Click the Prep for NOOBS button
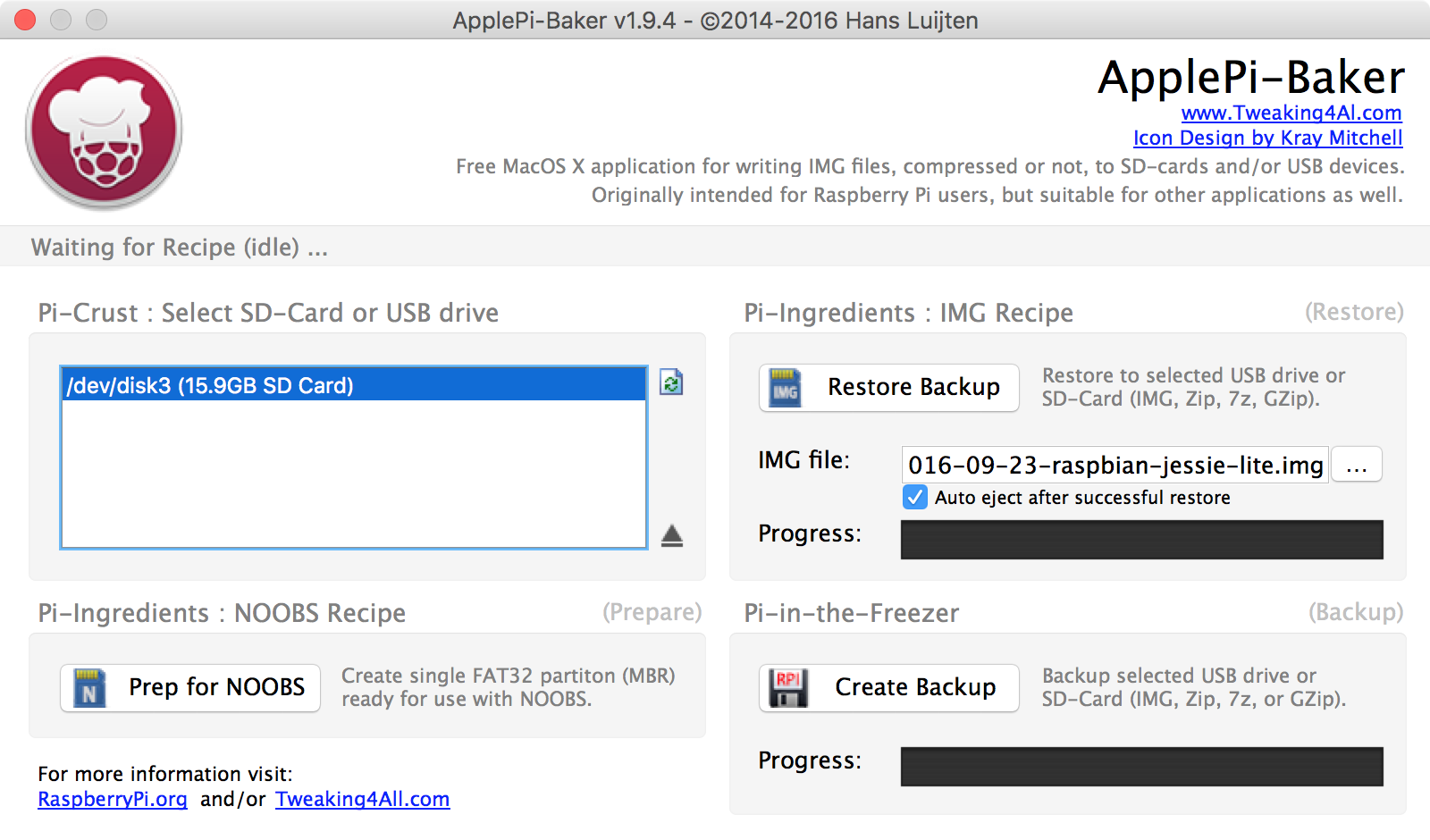 pos(190,687)
